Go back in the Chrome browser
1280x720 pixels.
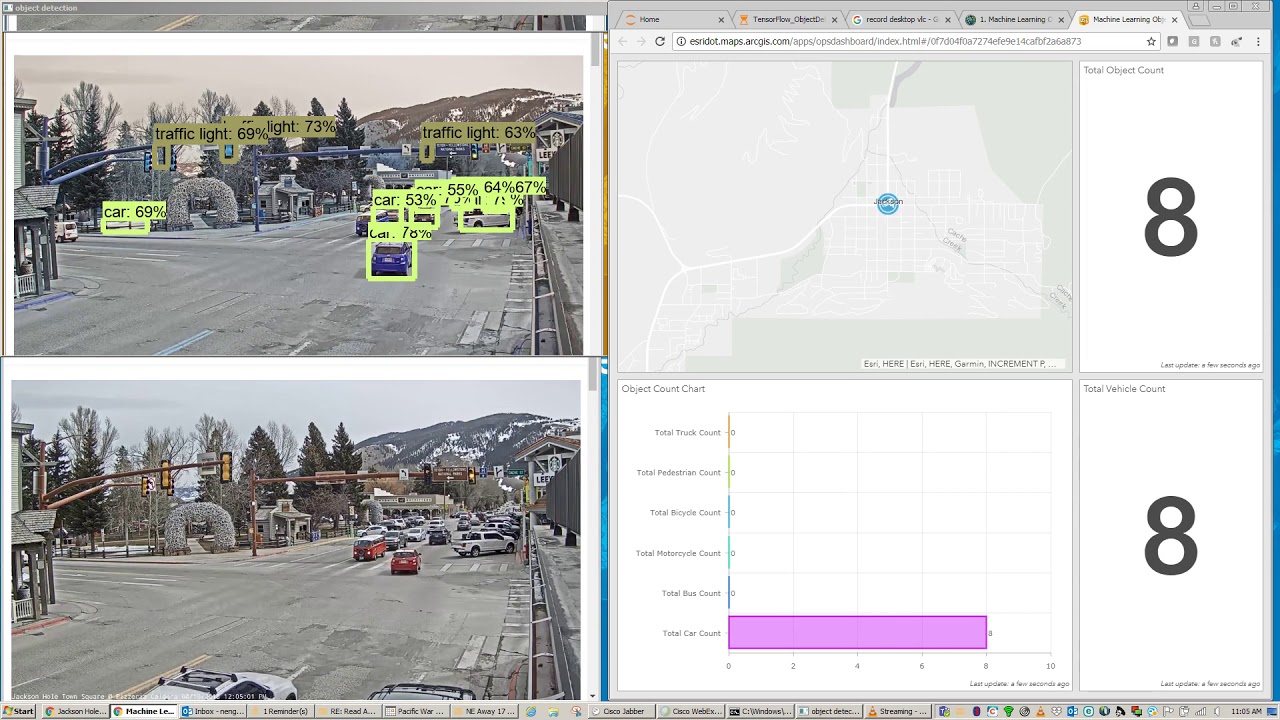pyautogui.click(x=622, y=41)
